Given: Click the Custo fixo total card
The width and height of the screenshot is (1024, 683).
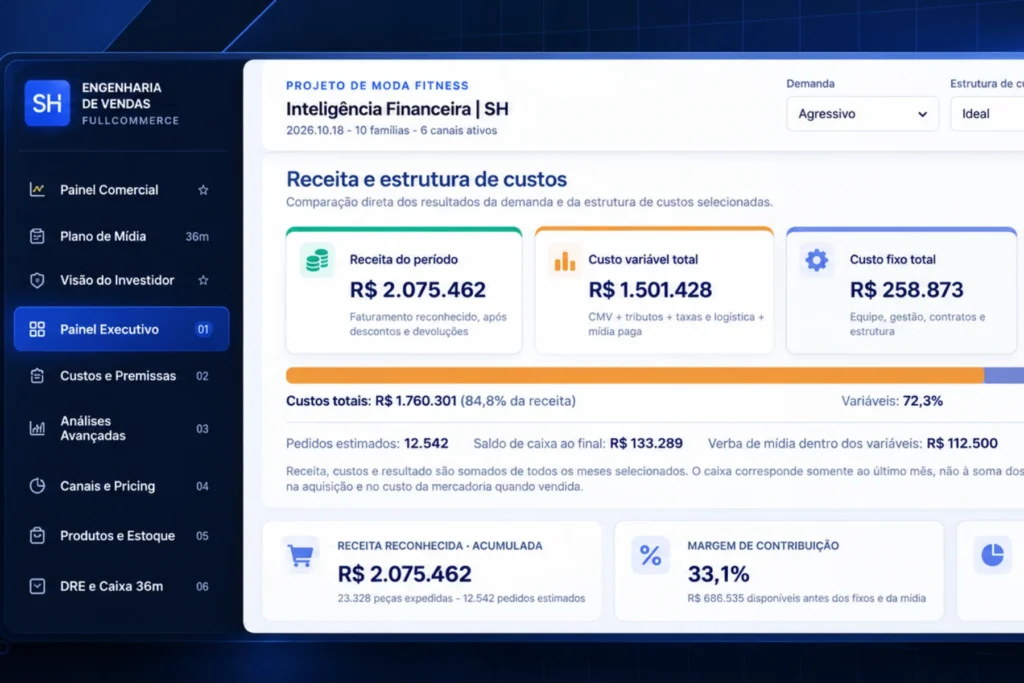Looking at the screenshot, I should [902, 291].
